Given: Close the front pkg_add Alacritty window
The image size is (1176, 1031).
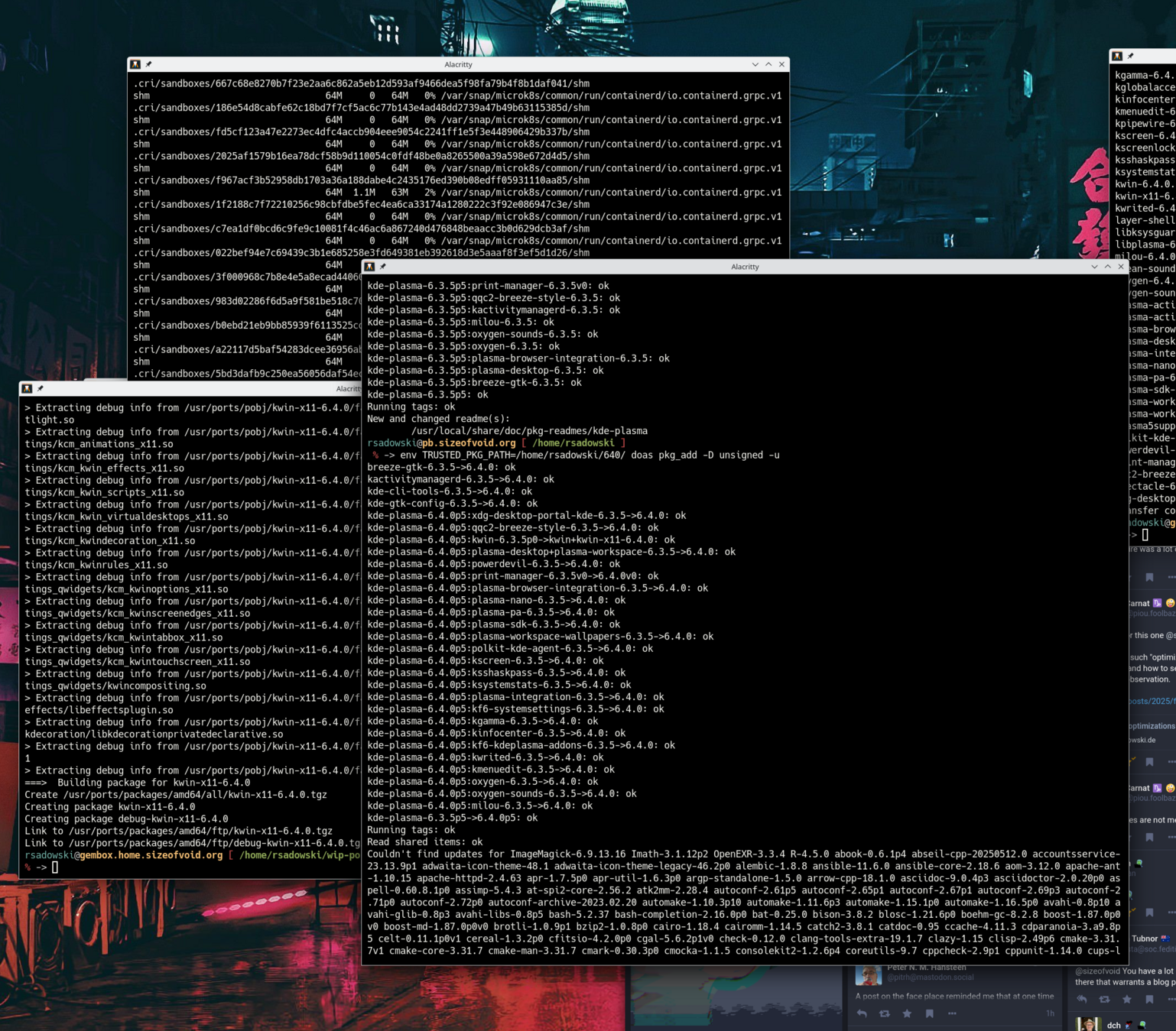Looking at the screenshot, I should [1121, 267].
